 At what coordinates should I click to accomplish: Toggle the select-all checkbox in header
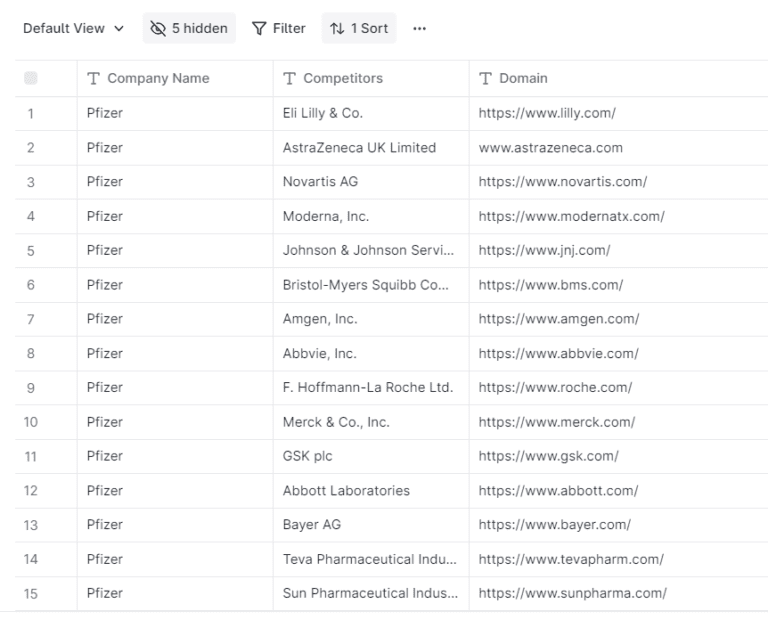tap(31, 78)
